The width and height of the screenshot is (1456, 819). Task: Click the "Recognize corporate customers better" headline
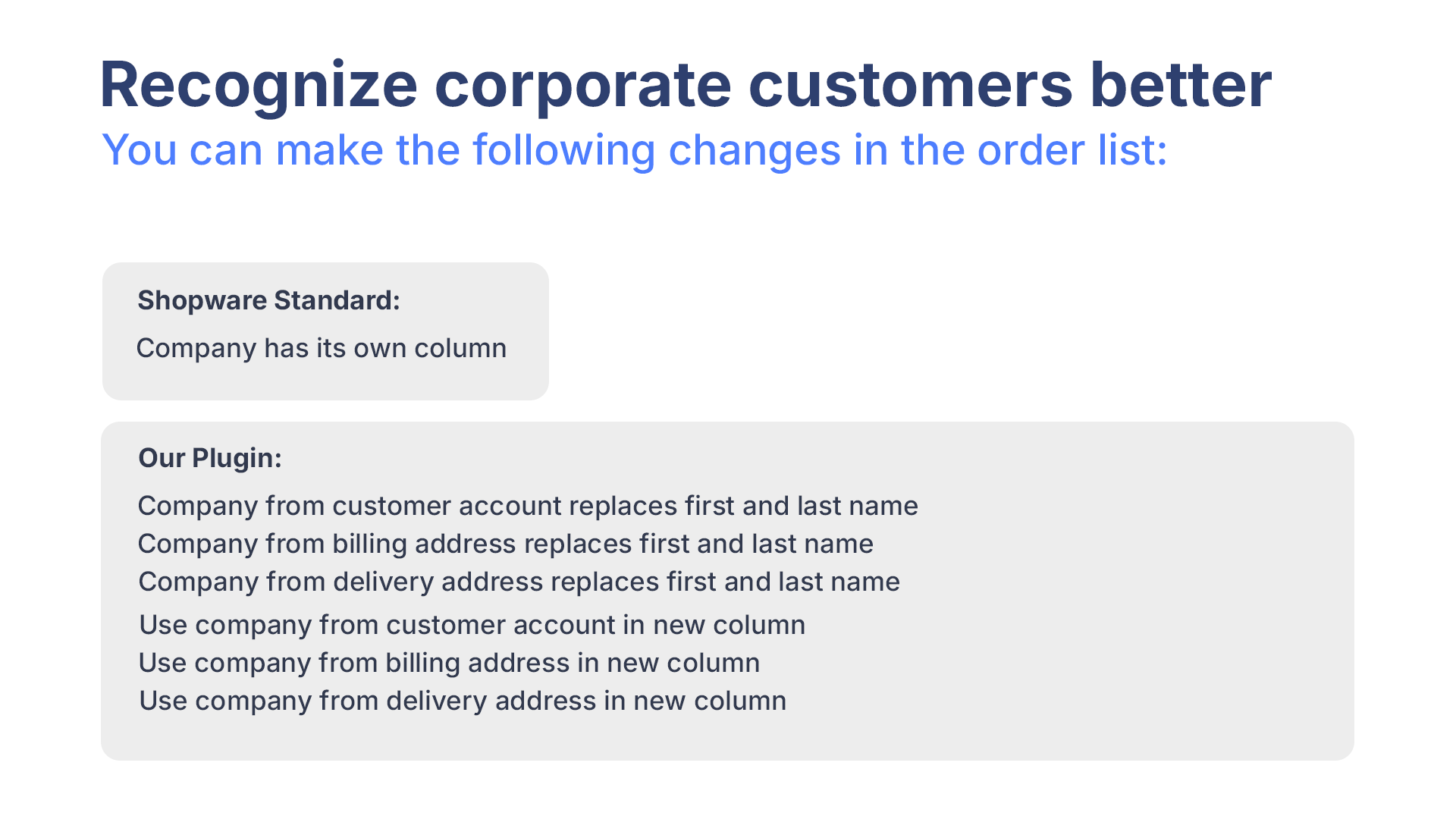685,85
